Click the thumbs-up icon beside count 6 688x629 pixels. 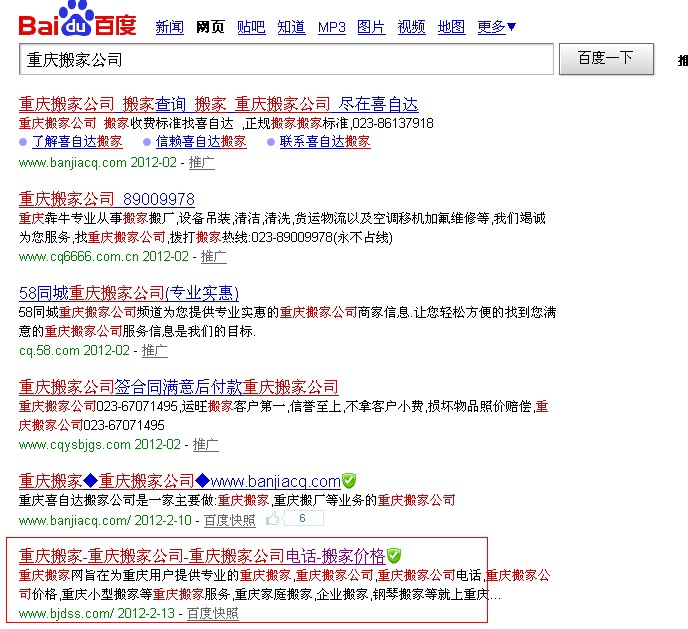273,520
